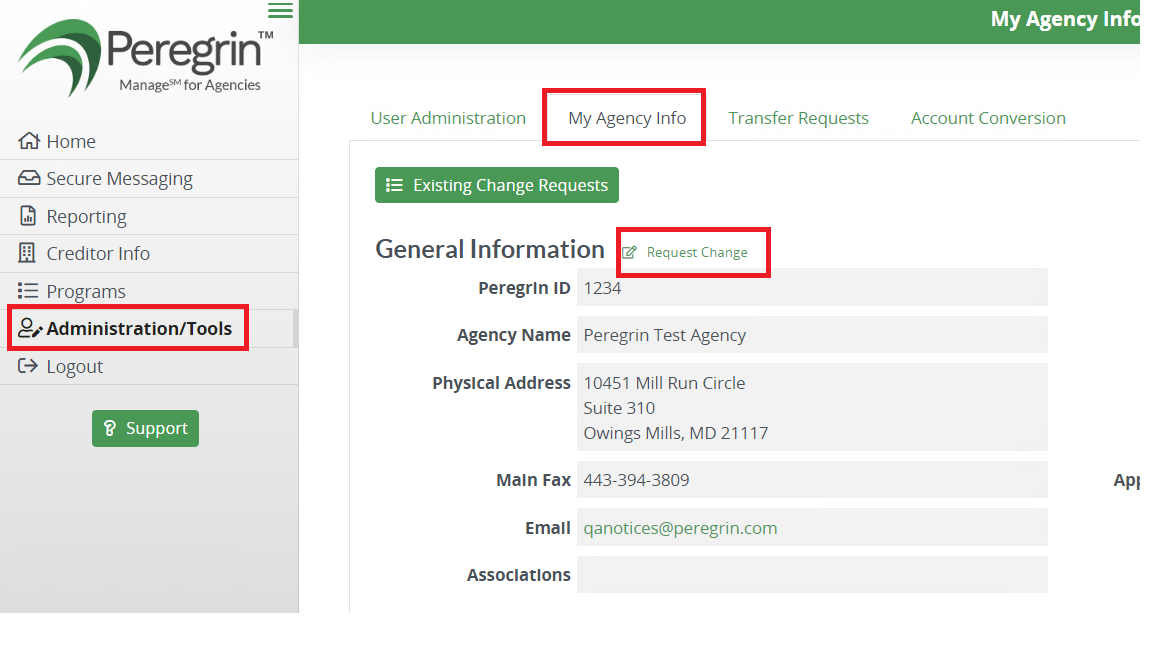Open the Transfer Requests tab
The width and height of the screenshot is (1152, 648).
pos(799,118)
